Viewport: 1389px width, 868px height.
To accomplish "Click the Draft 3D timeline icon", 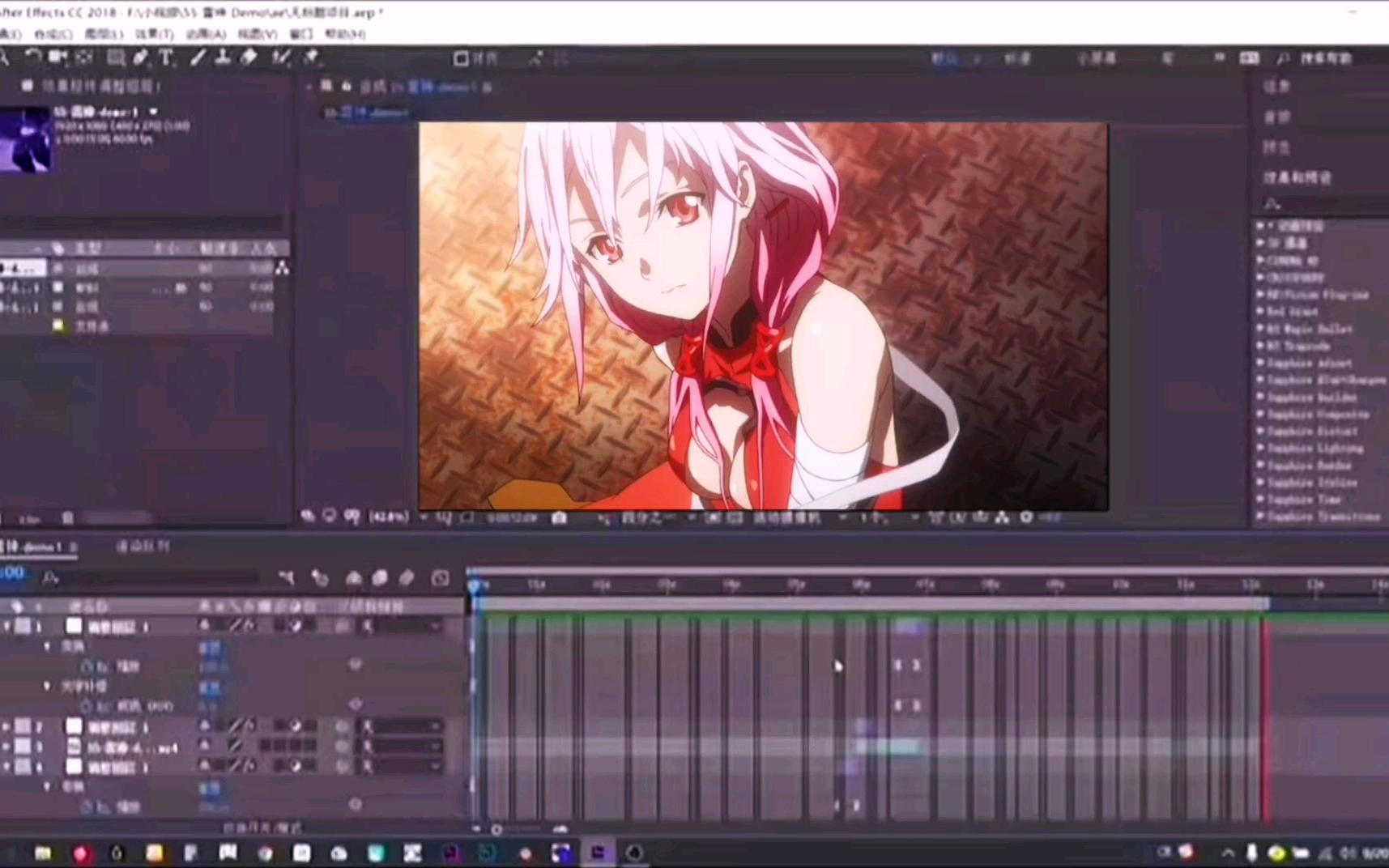I will [x=320, y=577].
